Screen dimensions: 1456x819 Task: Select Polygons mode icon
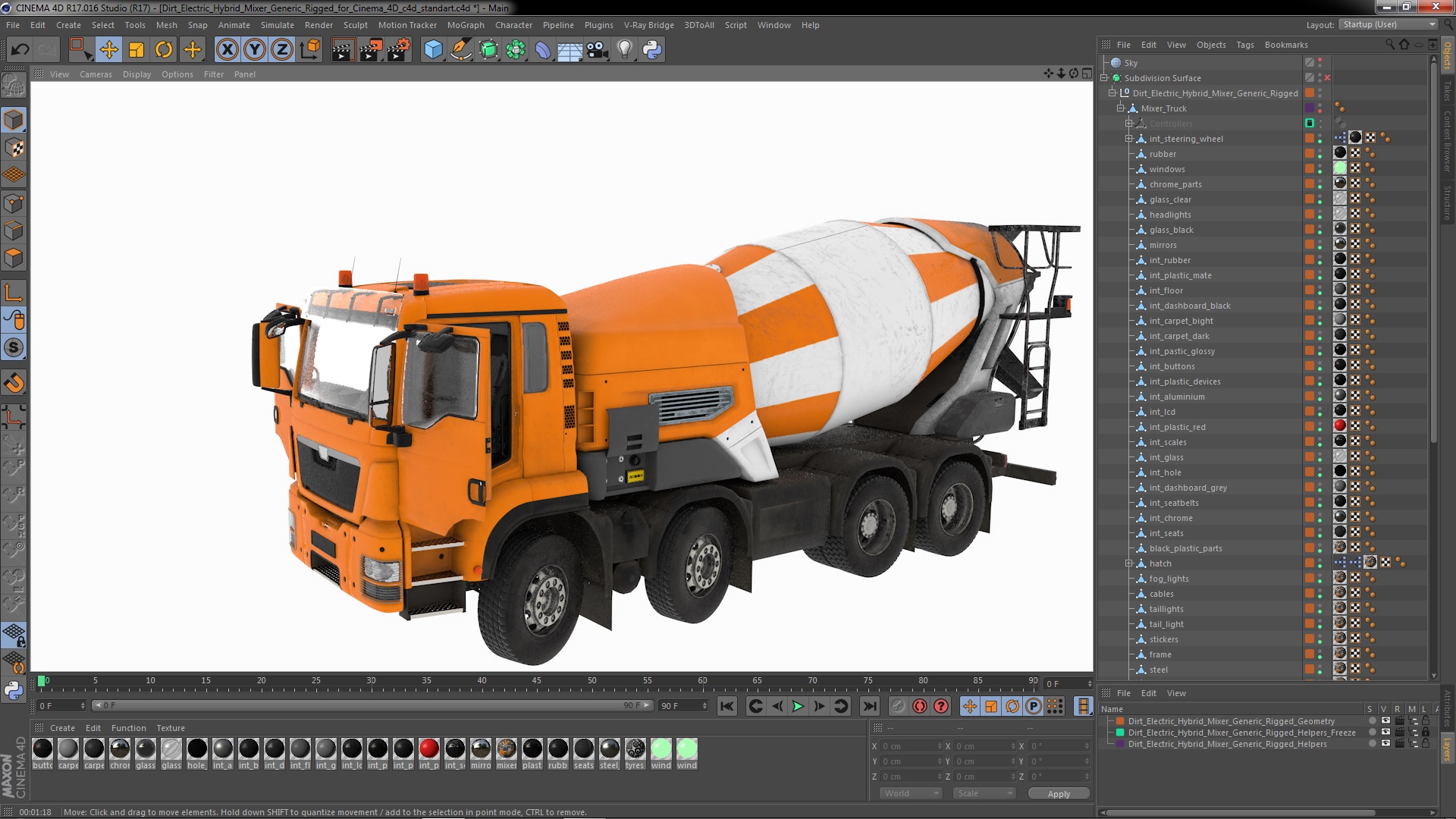[14, 258]
